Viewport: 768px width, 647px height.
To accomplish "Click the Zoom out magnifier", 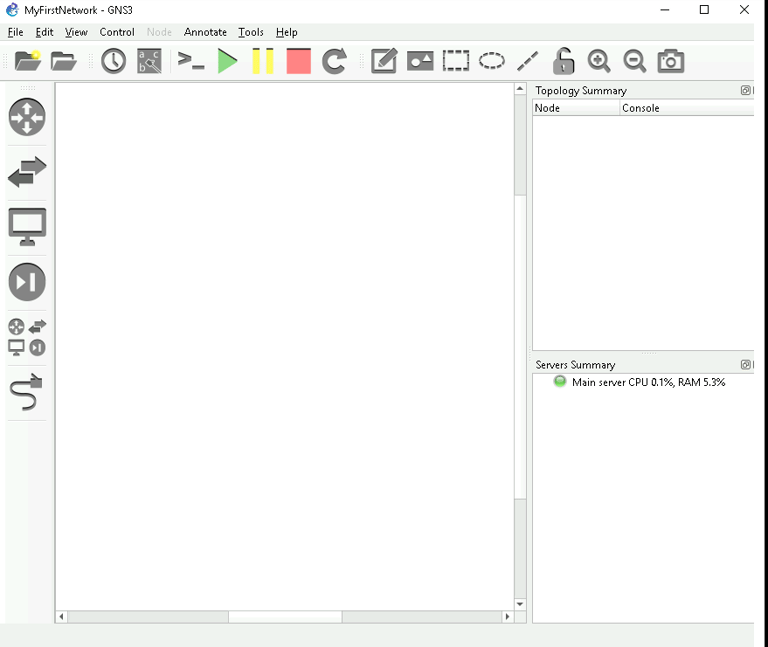I will [635, 61].
